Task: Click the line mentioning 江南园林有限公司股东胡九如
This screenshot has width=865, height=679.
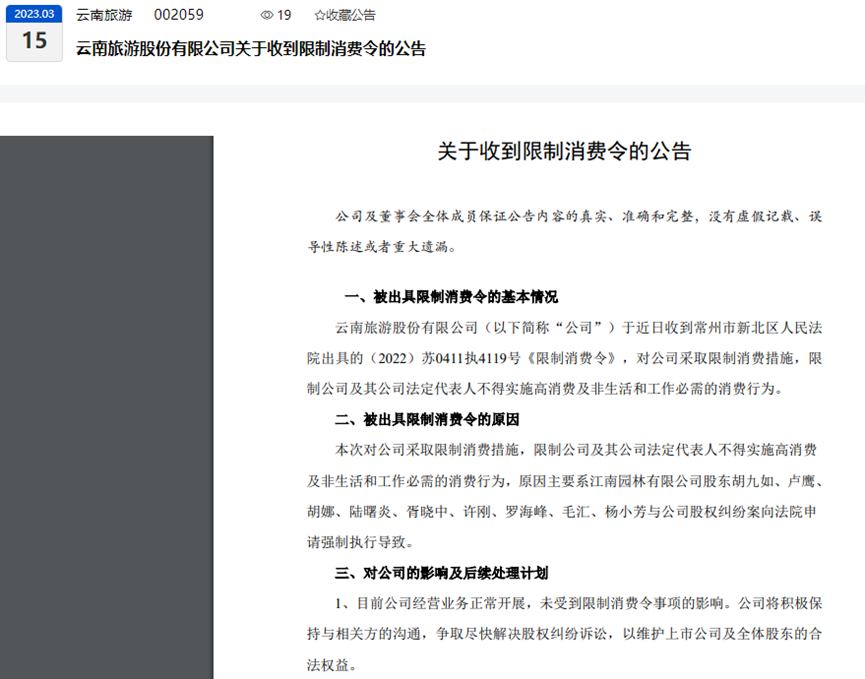Action: click(x=565, y=482)
